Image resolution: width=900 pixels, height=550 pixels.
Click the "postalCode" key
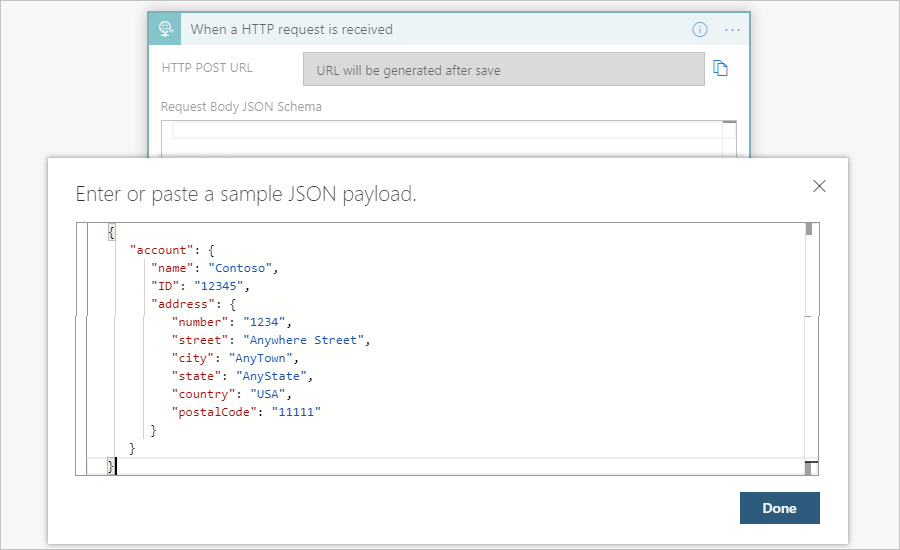click(x=214, y=412)
